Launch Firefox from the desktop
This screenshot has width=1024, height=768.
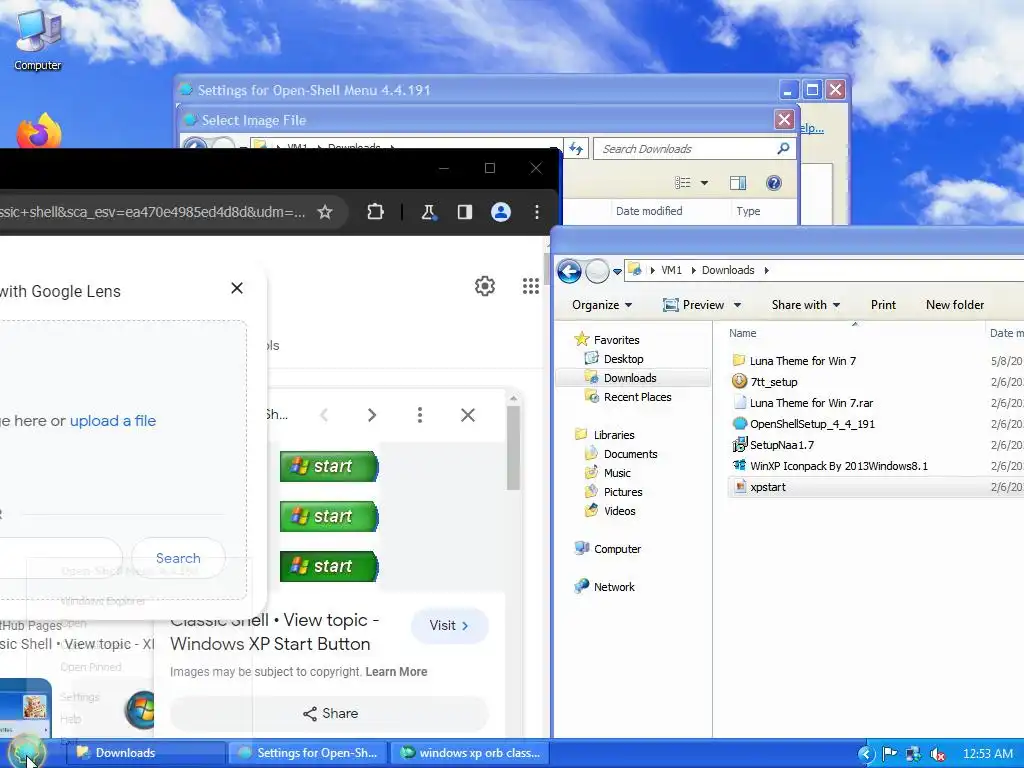click(x=39, y=131)
